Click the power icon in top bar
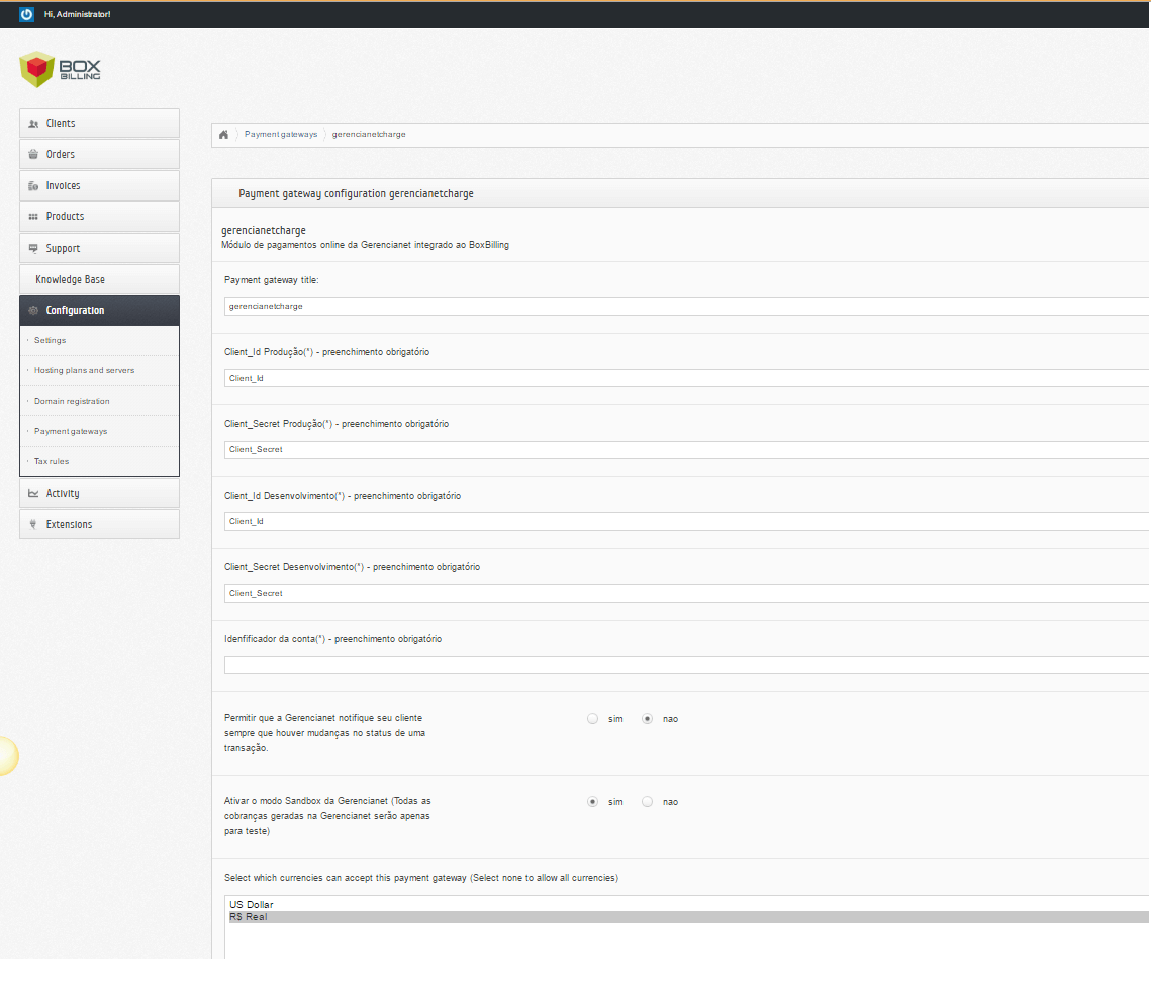This screenshot has height=981, width=1152. [x=26, y=14]
